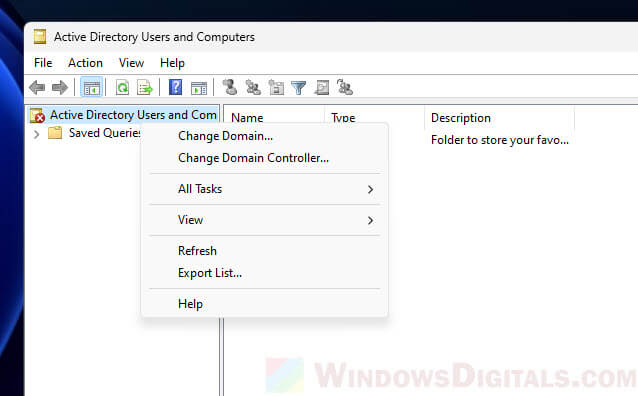Viewport: 638px width, 396px height.
Task: Open the All Tasks submenu
Action: tap(264, 189)
